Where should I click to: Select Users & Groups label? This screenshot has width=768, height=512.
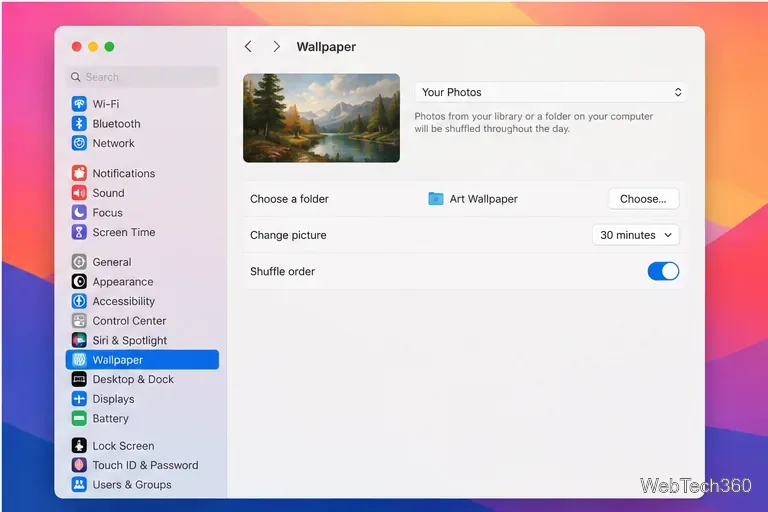[x=132, y=485]
